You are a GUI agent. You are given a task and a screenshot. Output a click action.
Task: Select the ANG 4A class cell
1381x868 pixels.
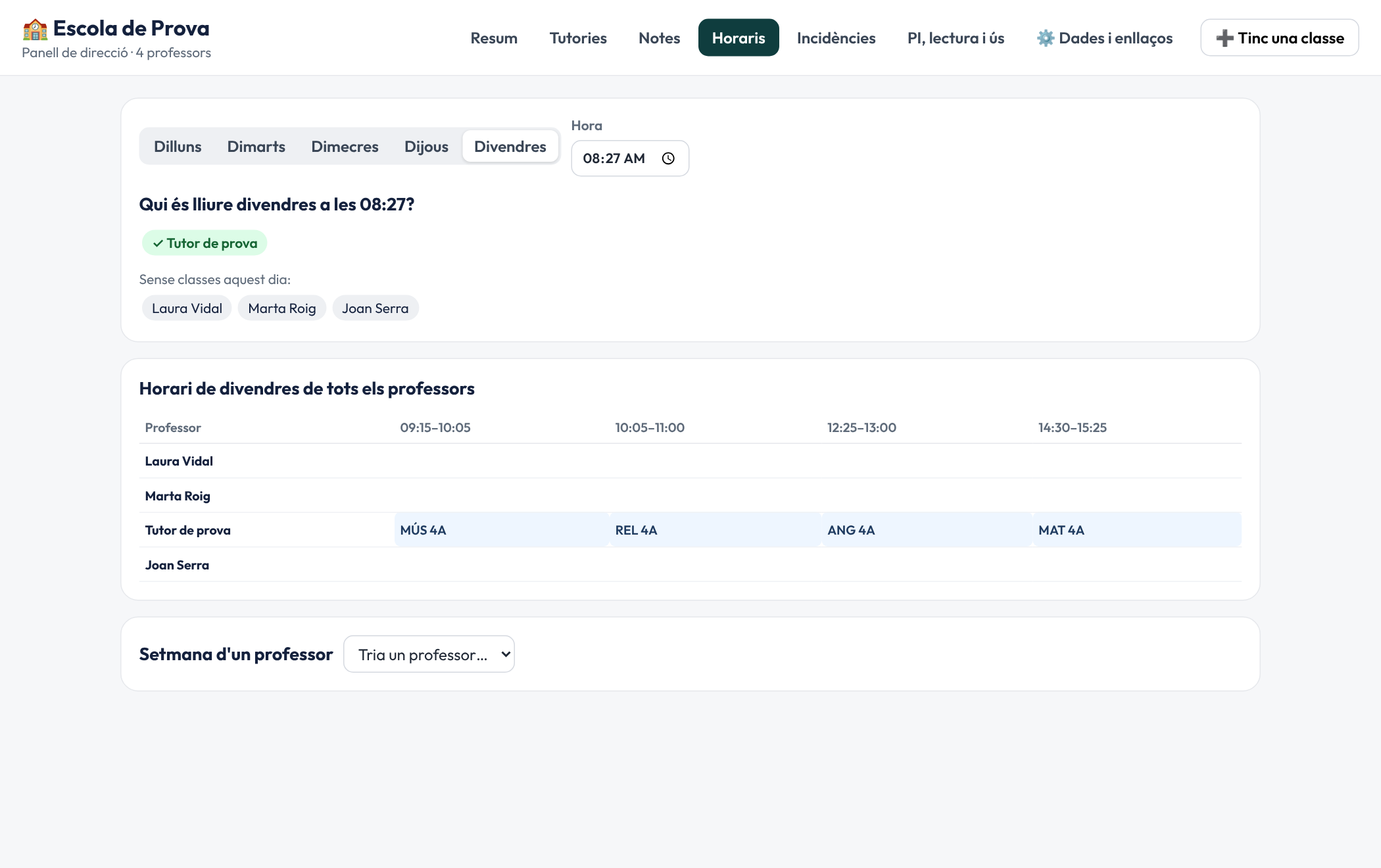click(927, 530)
